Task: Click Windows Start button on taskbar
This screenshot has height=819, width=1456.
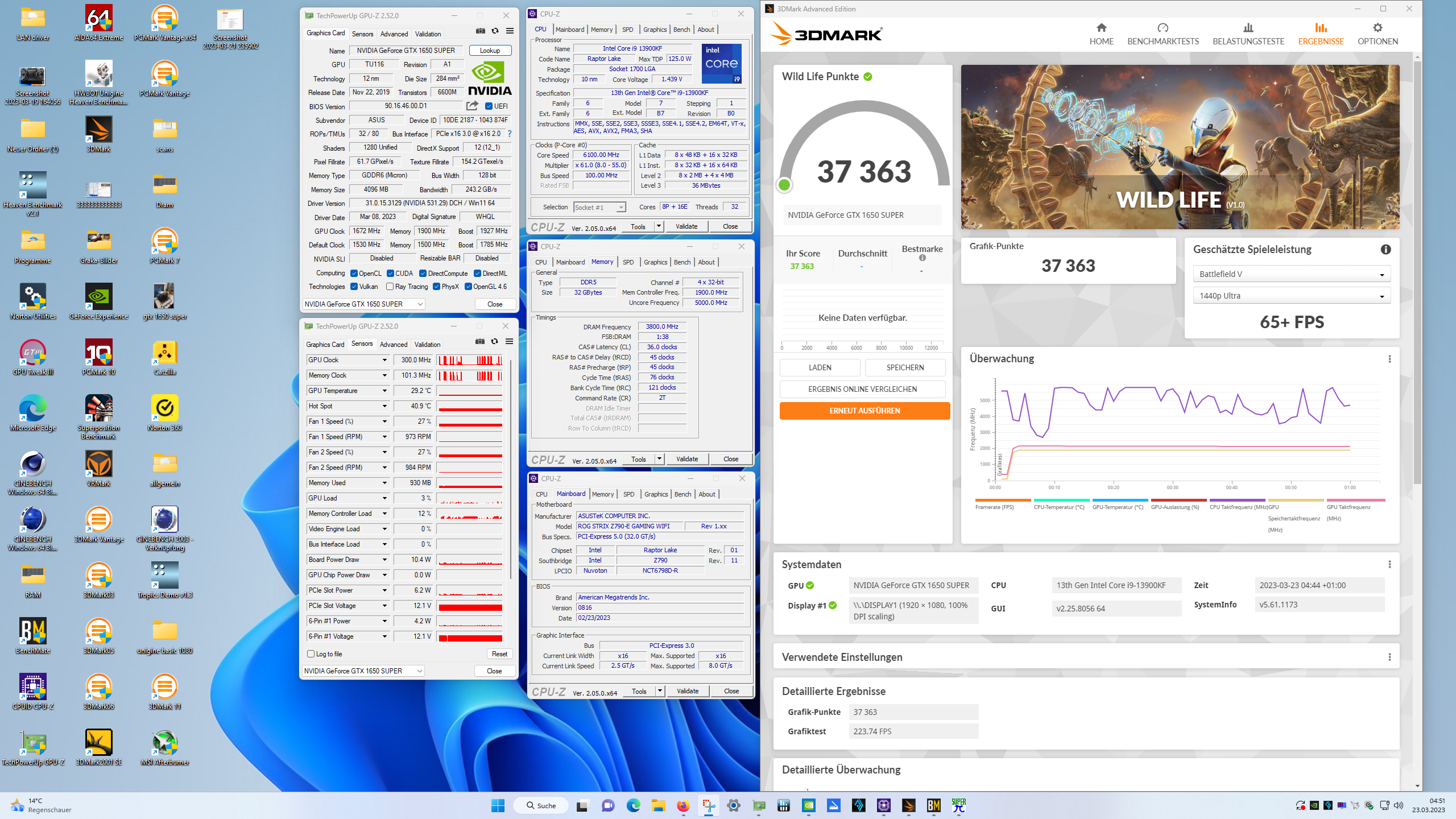Action: 498,805
